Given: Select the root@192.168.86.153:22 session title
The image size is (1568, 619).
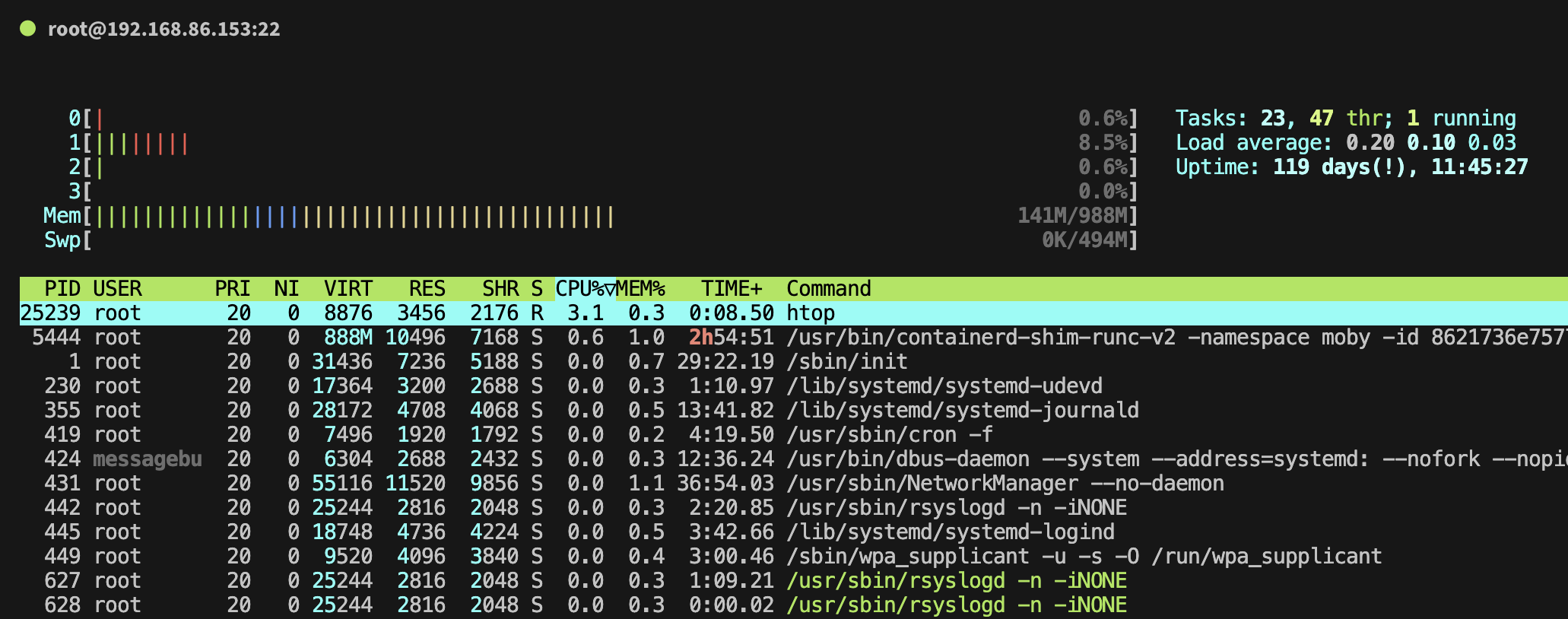Looking at the screenshot, I should coord(163,29).
